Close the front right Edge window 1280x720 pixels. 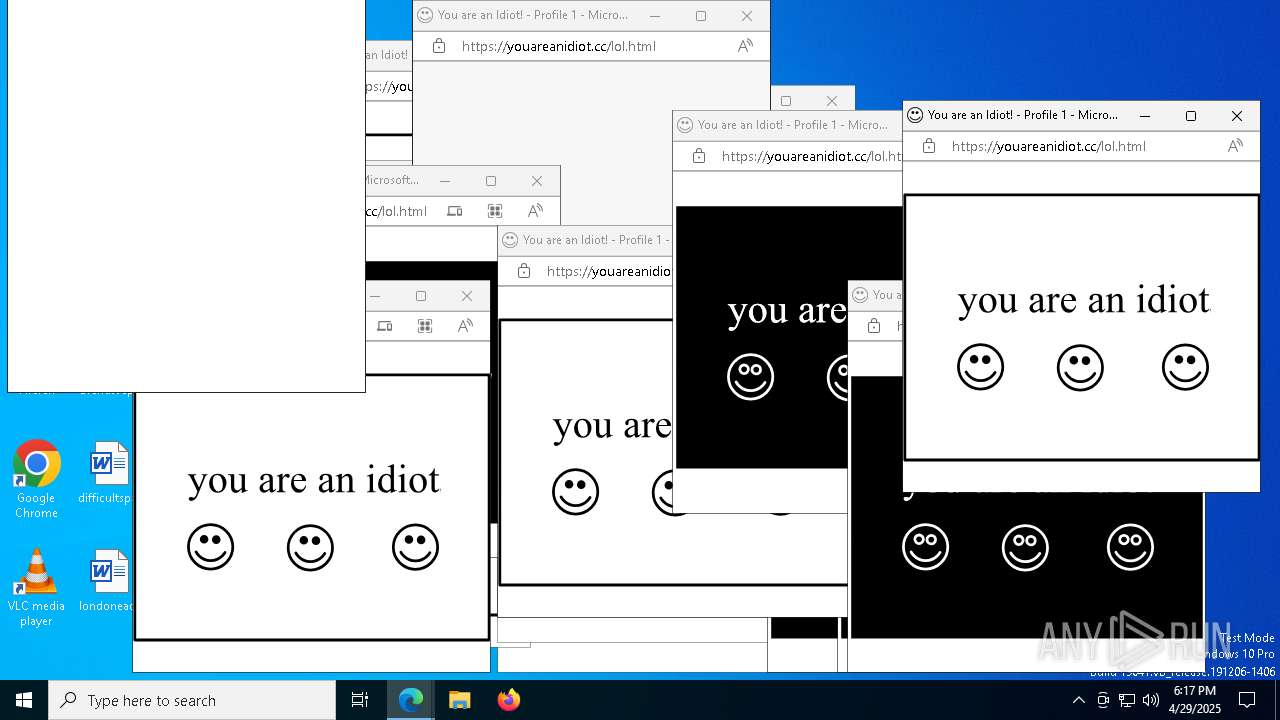coord(1237,116)
